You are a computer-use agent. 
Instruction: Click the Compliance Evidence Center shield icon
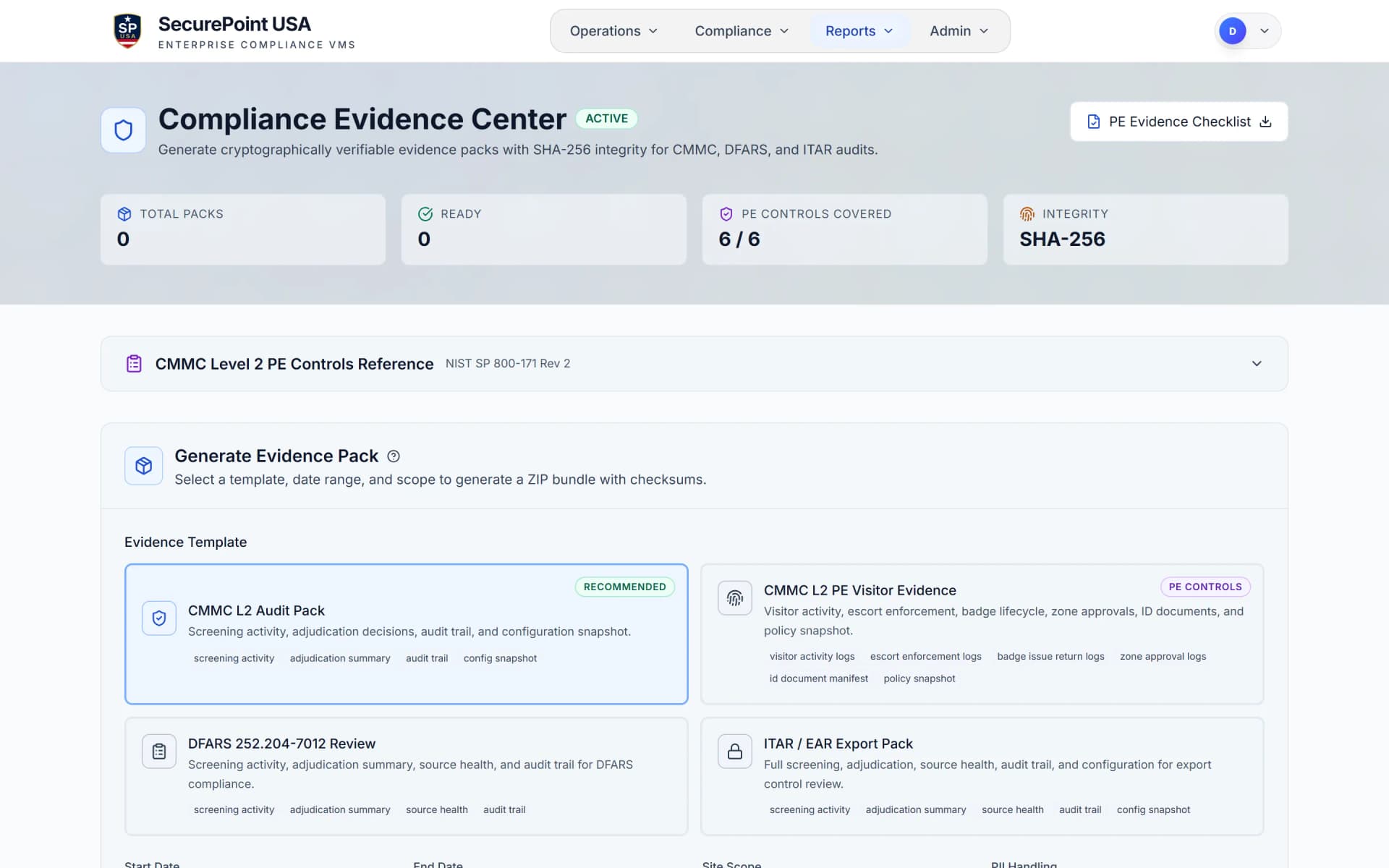pyautogui.click(x=124, y=130)
